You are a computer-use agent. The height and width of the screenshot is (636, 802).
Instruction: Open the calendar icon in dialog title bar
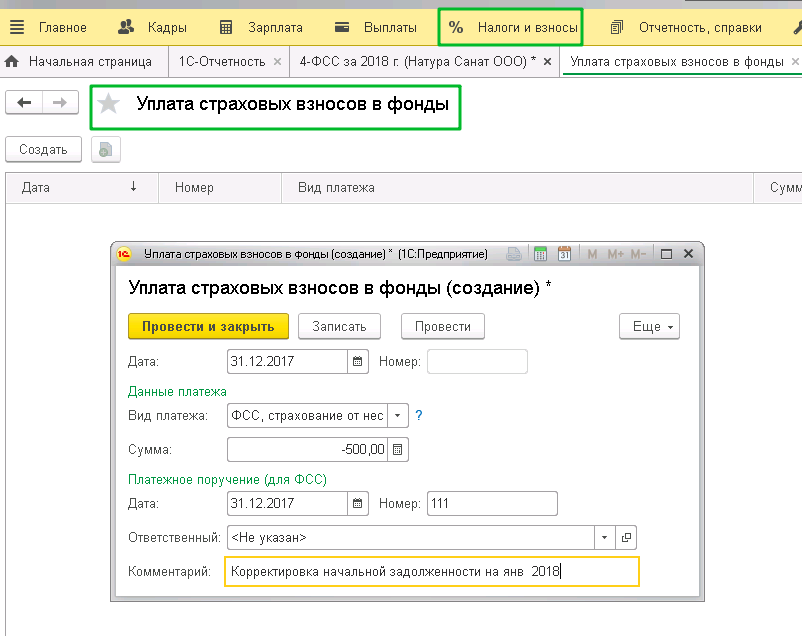tap(564, 254)
